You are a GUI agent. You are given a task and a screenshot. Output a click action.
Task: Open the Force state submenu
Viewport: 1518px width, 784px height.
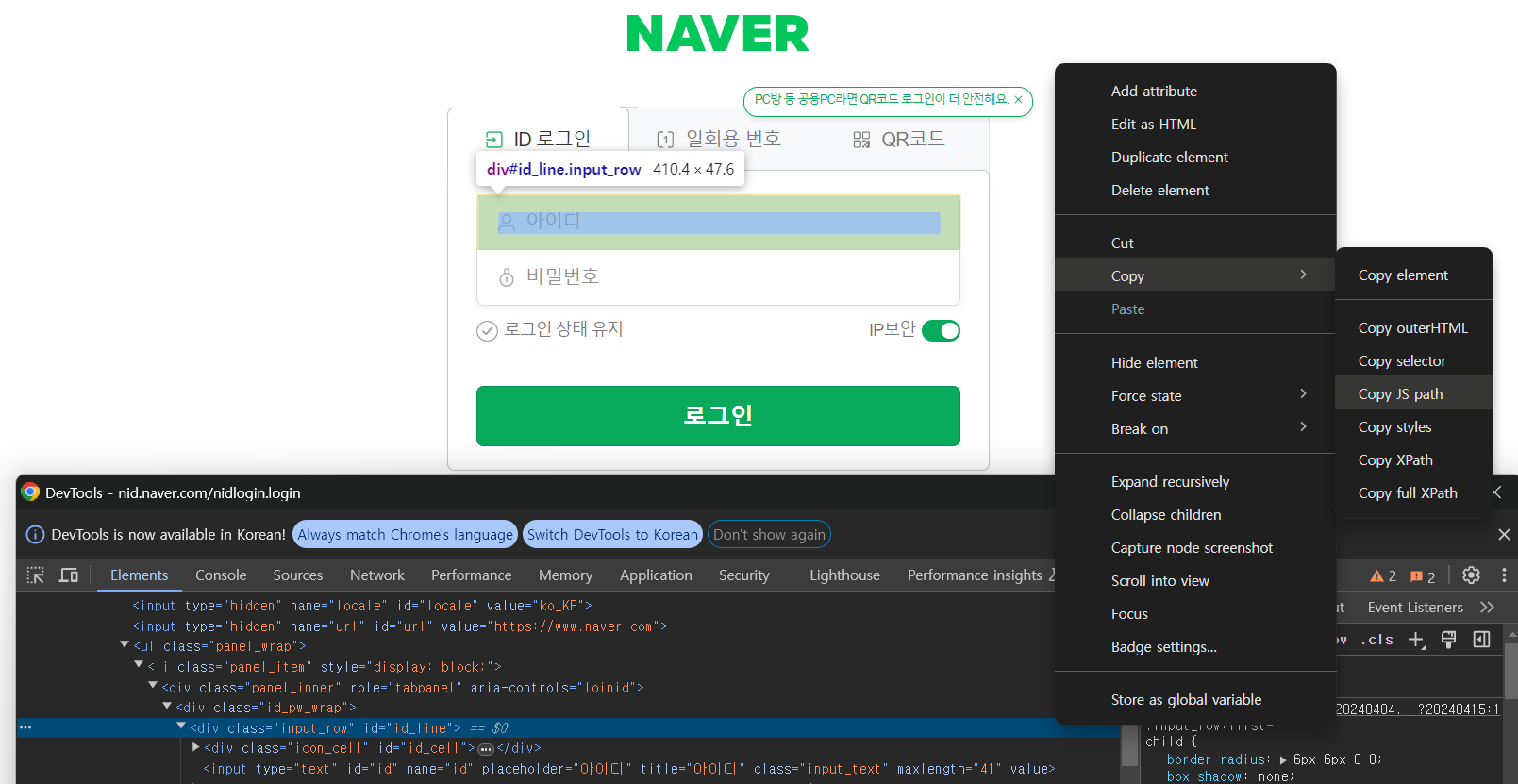[x=1195, y=395]
